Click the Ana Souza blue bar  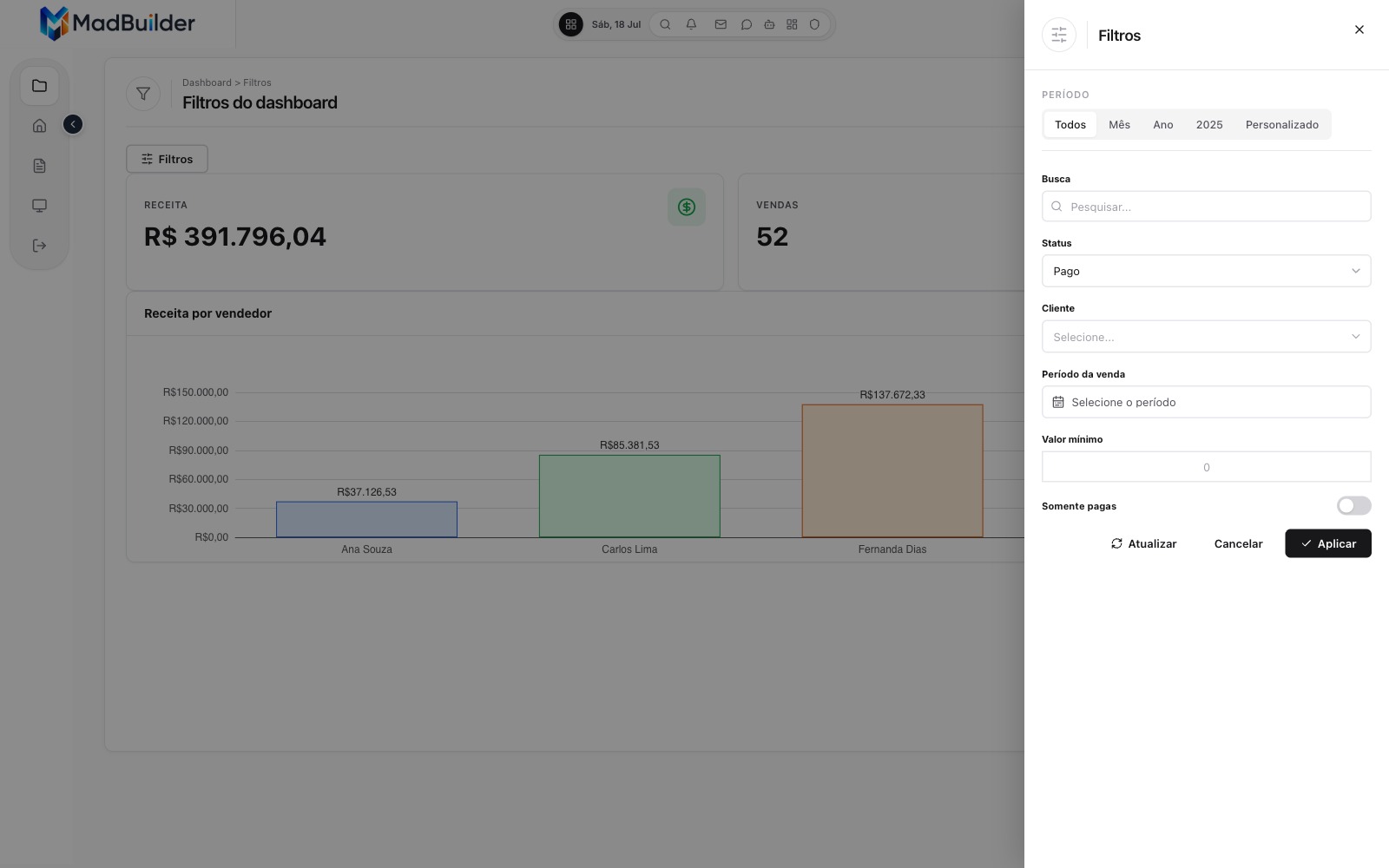366,519
